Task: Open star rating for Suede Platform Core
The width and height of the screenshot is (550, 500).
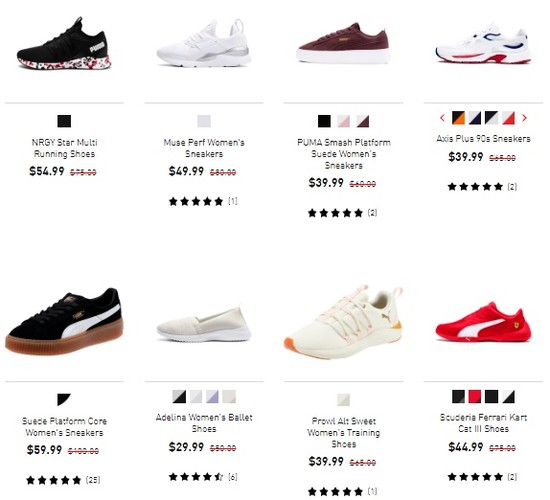Action: tap(63, 480)
